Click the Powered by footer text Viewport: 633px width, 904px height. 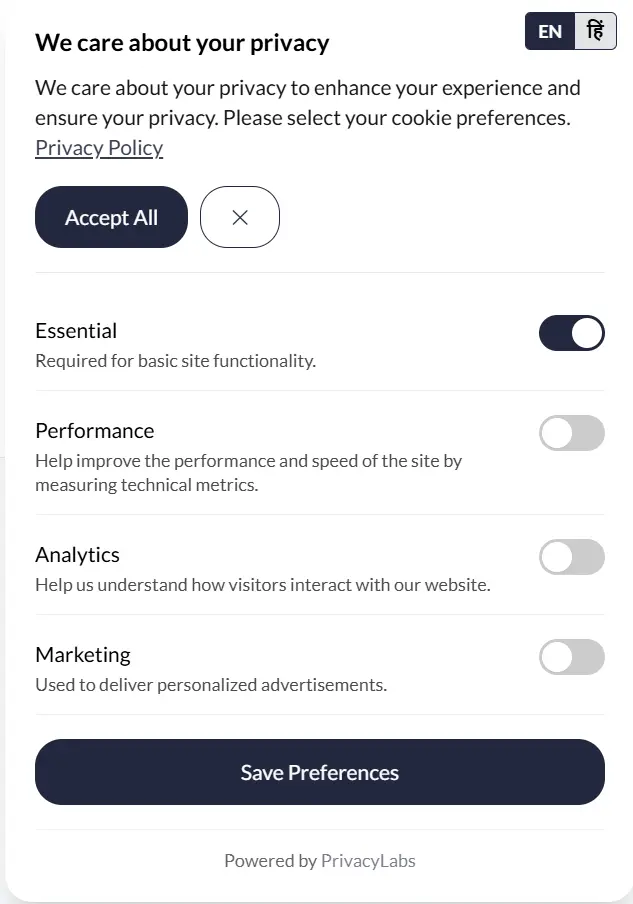pyautogui.click(x=270, y=860)
